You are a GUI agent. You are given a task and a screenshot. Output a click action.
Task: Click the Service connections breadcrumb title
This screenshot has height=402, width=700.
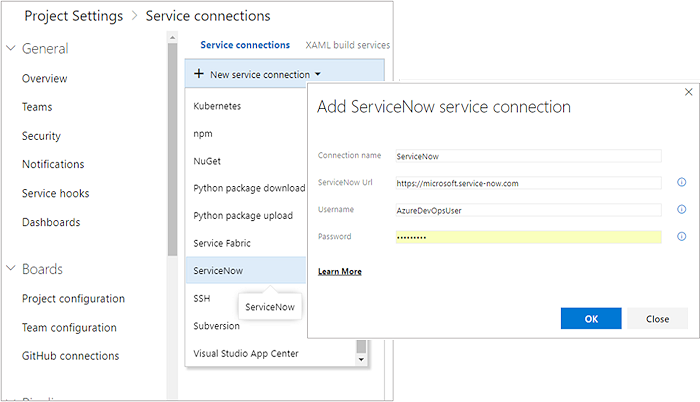[x=208, y=16]
